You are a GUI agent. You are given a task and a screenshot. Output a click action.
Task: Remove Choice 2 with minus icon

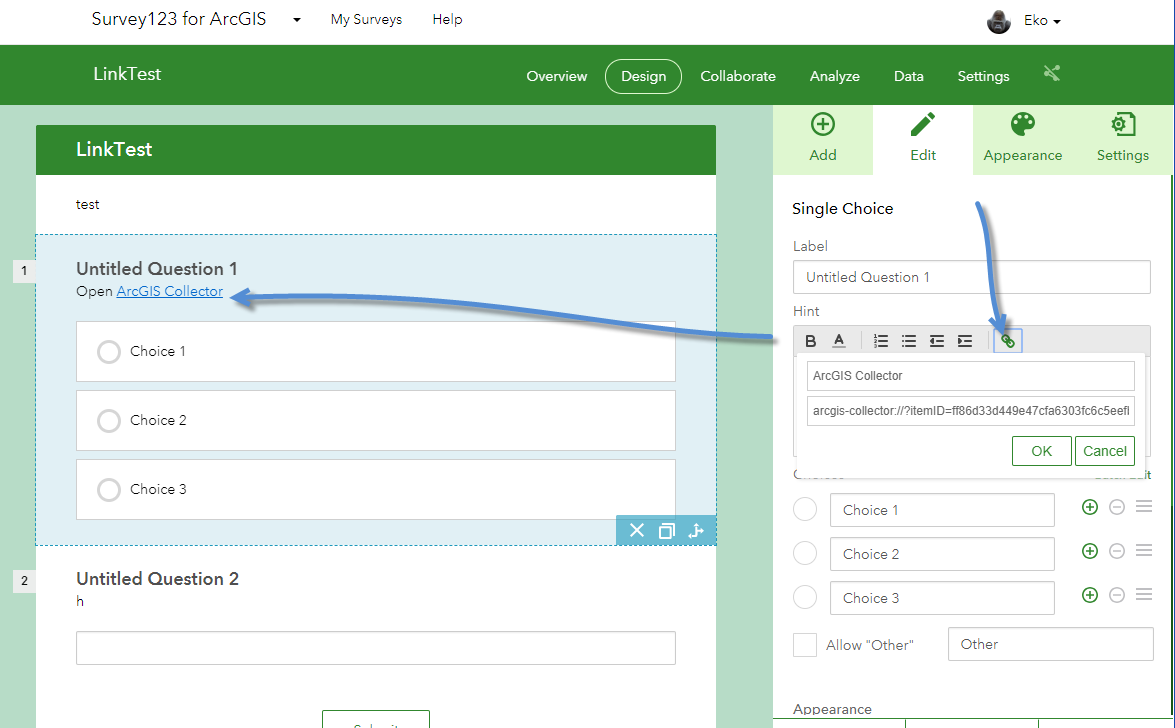[x=1117, y=551]
